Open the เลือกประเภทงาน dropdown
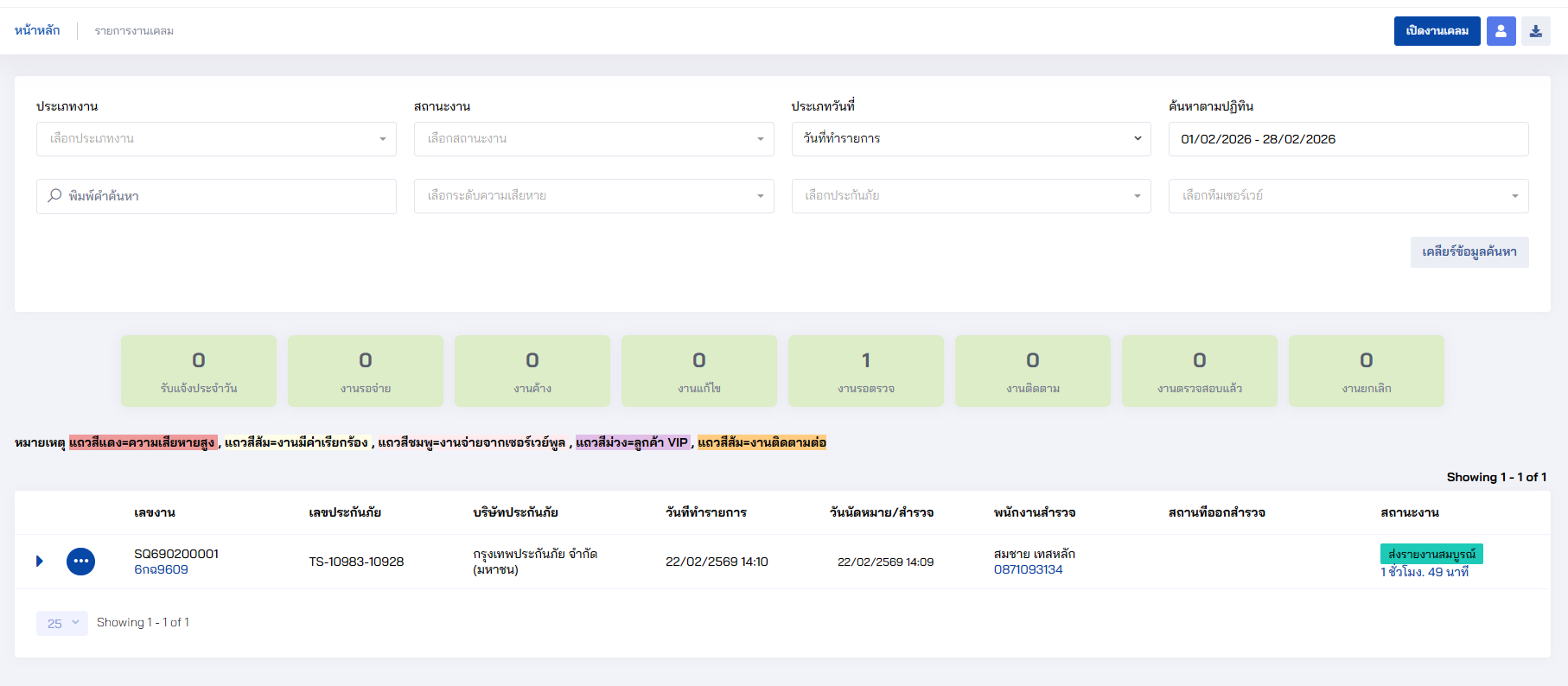The image size is (1568, 686). [x=216, y=139]
